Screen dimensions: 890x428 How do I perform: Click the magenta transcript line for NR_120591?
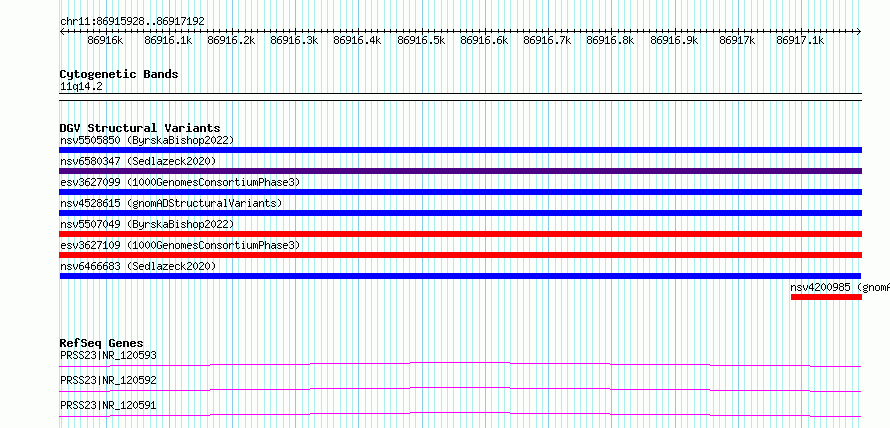click(x=460, y=414)
